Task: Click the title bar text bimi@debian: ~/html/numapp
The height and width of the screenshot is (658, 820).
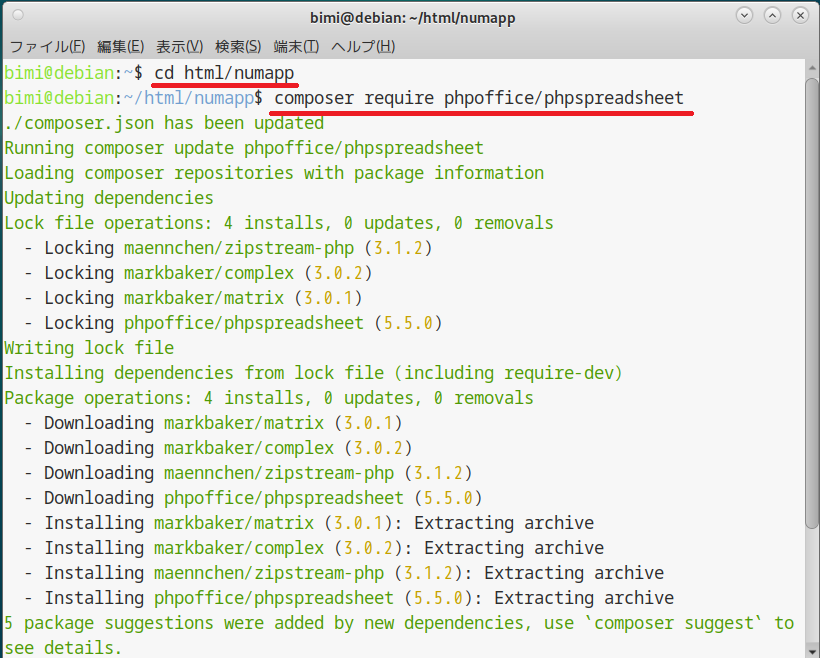Action: tap(410, 17)
